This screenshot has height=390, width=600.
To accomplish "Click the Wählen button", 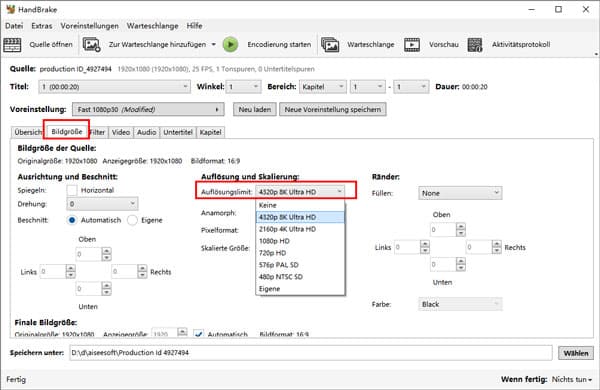I will 576,353.
